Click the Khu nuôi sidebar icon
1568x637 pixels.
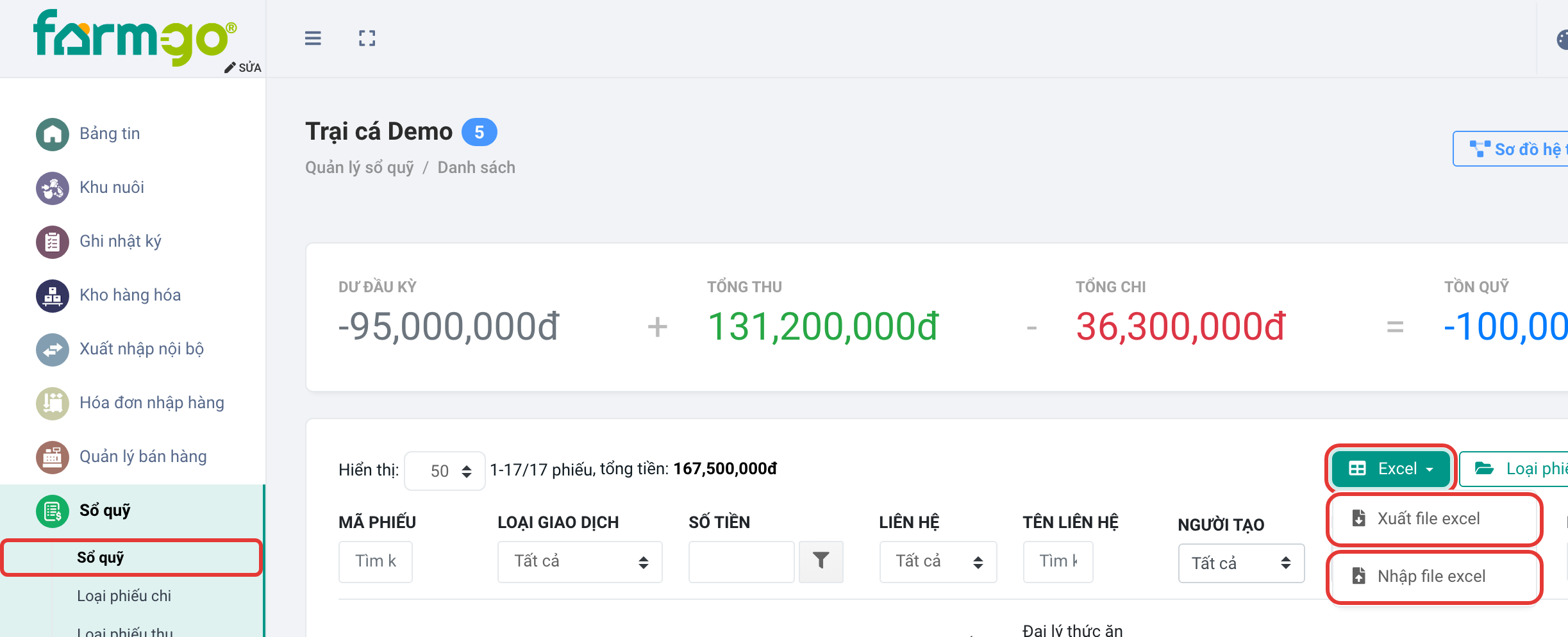point(53,188)
